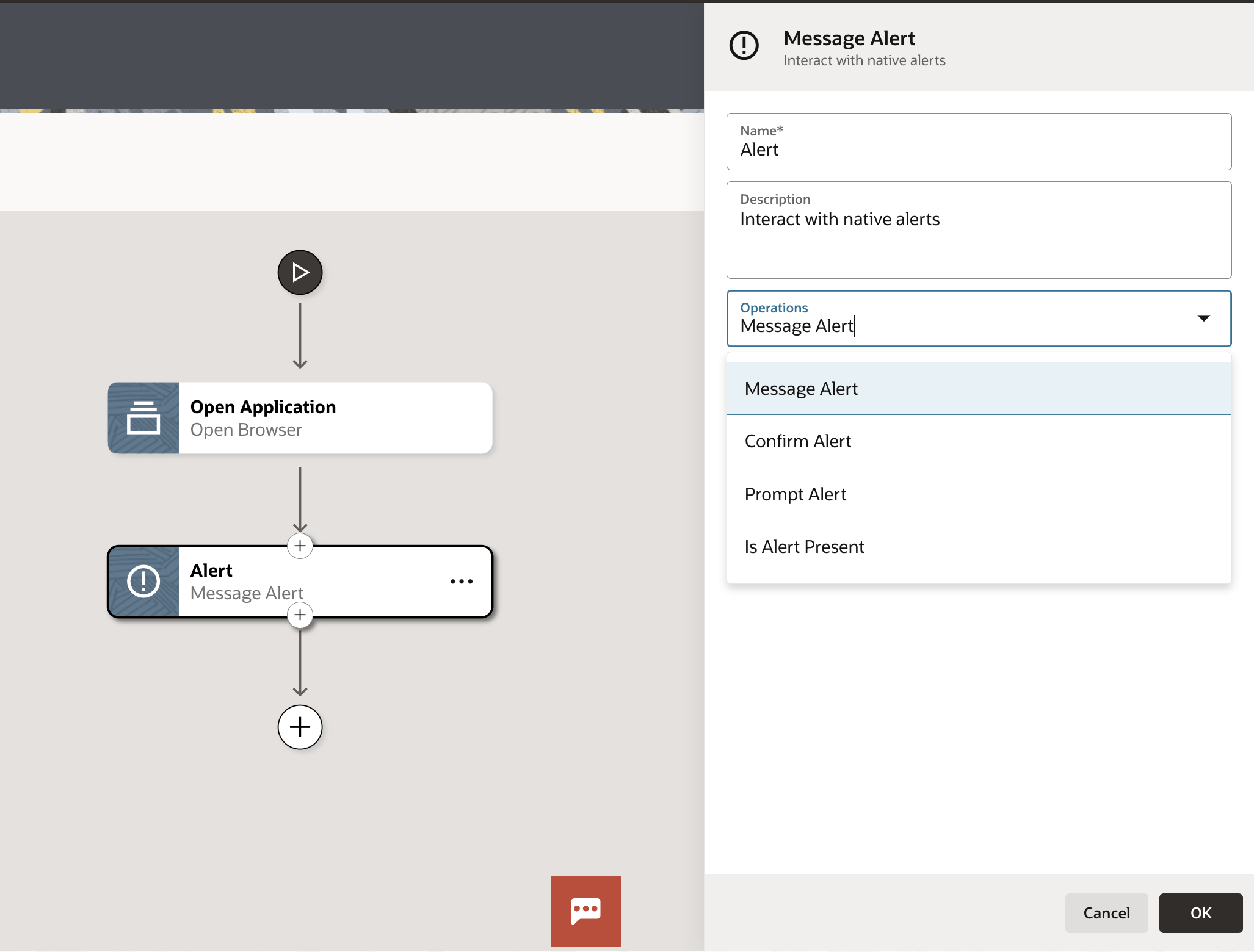Click the Cancel button
1254x952 pixels.
point(1106,913)
